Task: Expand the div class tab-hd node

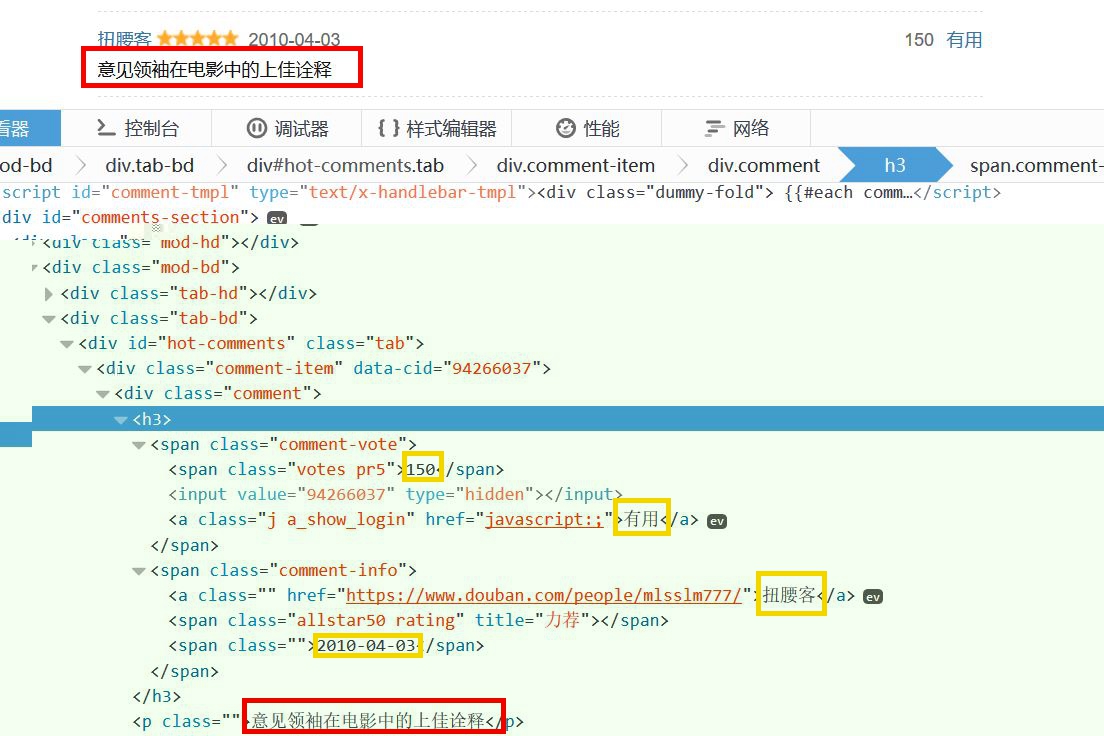Action: click(x=49, y=294)
